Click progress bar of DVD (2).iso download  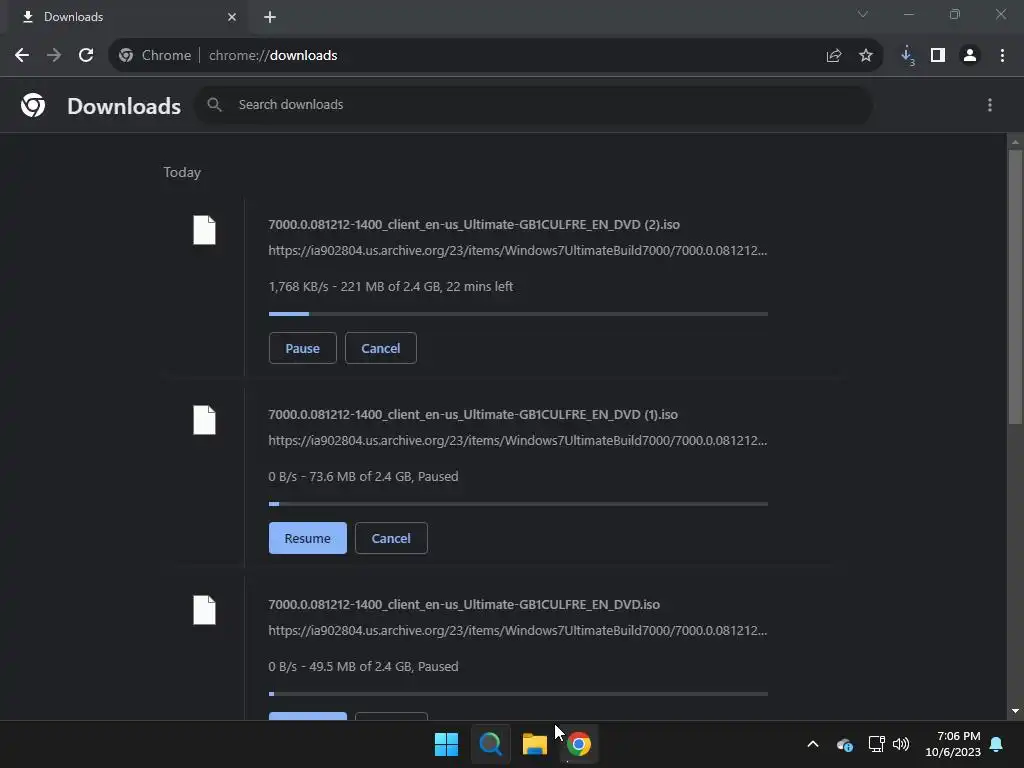518,314
